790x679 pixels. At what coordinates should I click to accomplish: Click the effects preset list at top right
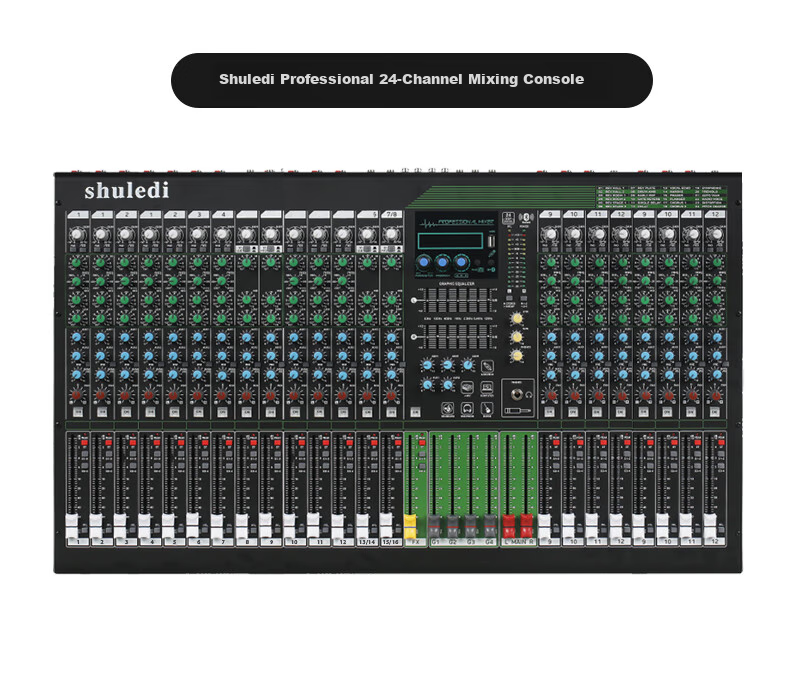(x=662, y=197)
